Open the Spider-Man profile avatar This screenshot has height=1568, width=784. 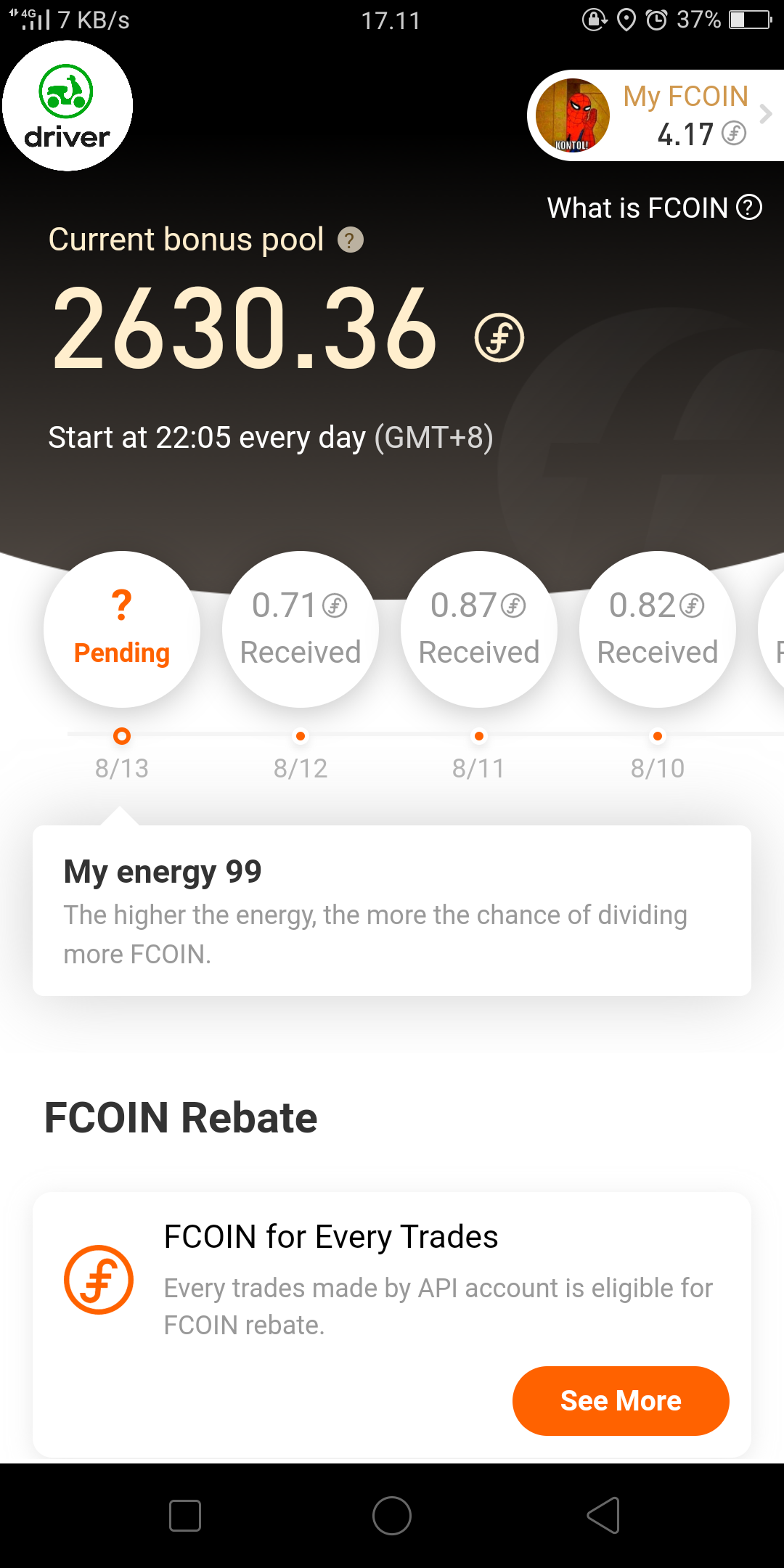[572, 115]
